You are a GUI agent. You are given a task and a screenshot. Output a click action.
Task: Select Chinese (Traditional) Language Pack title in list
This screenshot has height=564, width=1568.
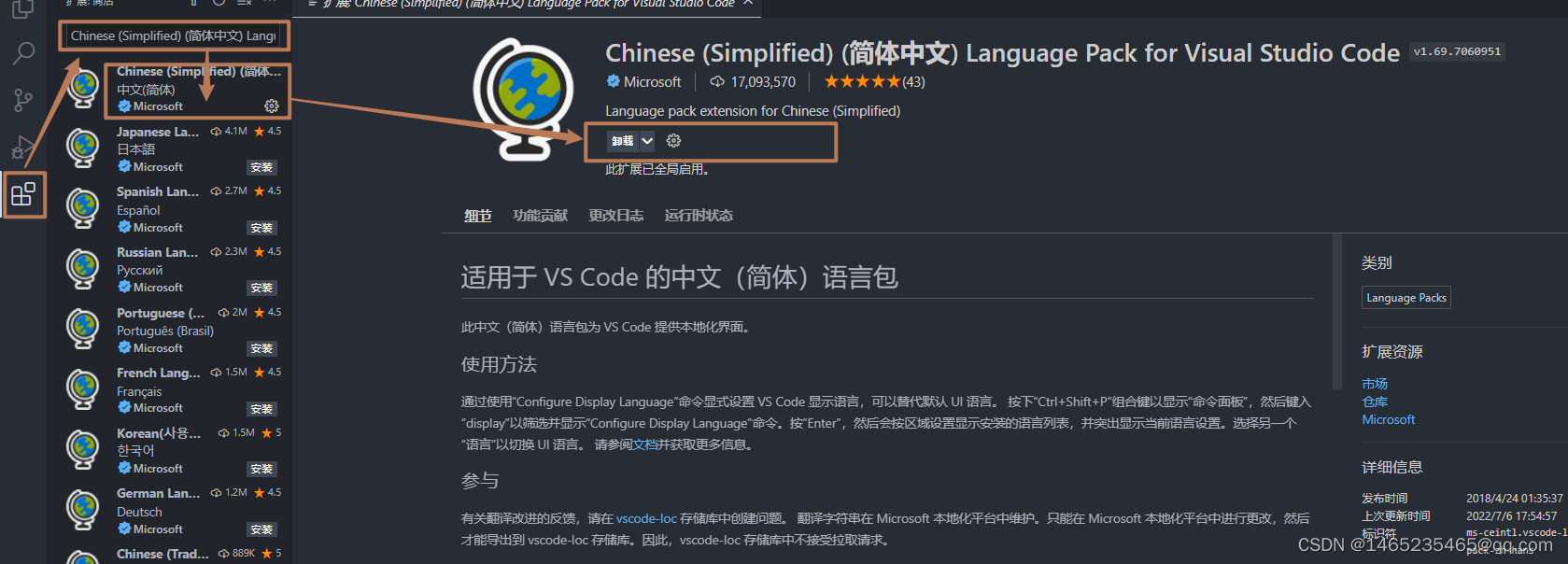pos(162,554)
